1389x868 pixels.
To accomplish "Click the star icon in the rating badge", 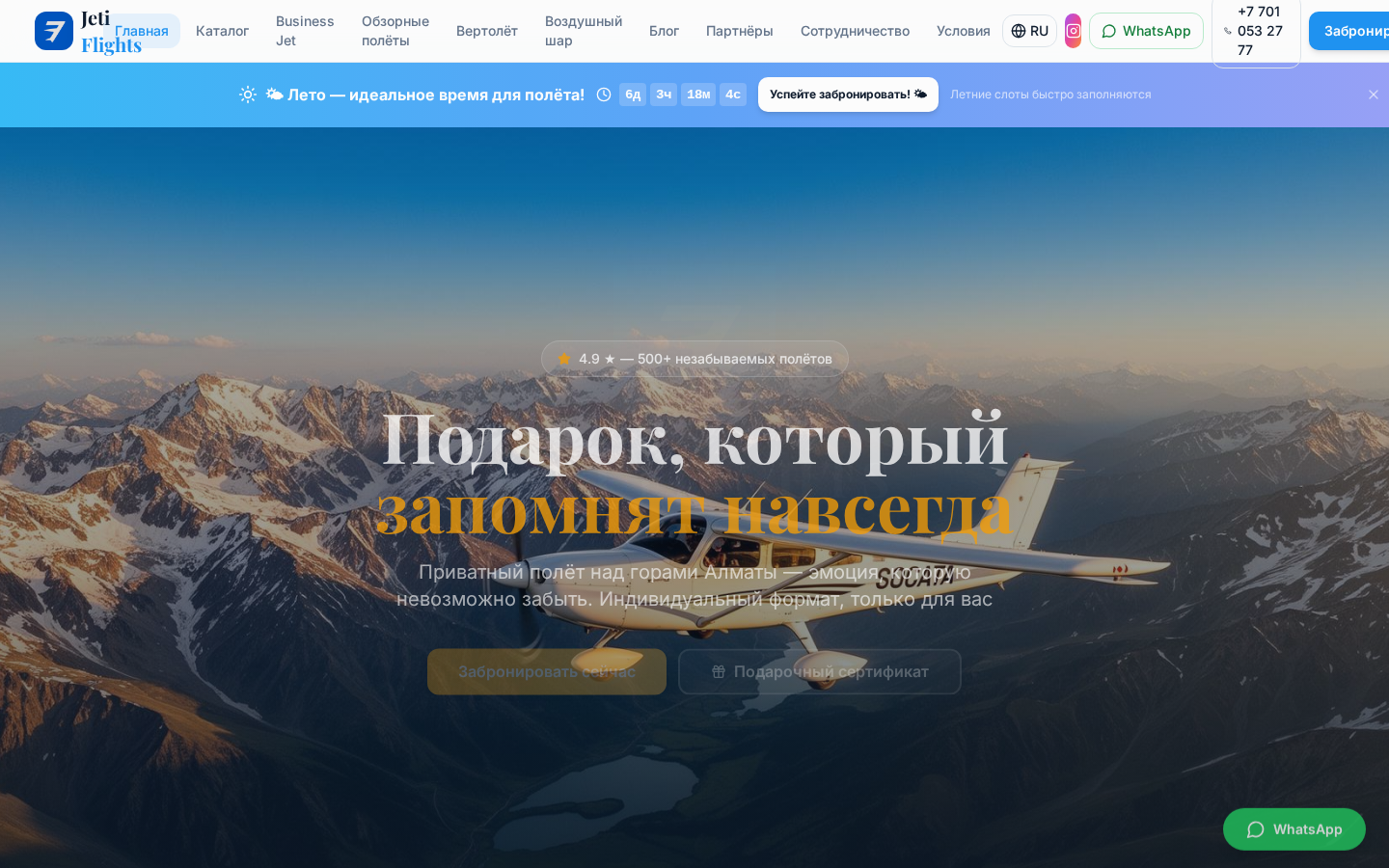I will (564, 359).
